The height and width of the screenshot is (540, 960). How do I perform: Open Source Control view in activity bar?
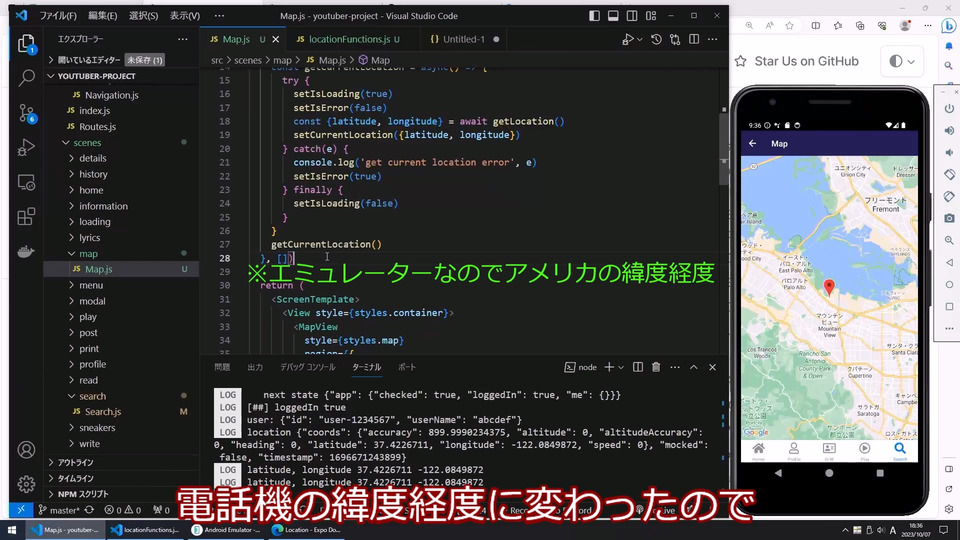(26, 113)
